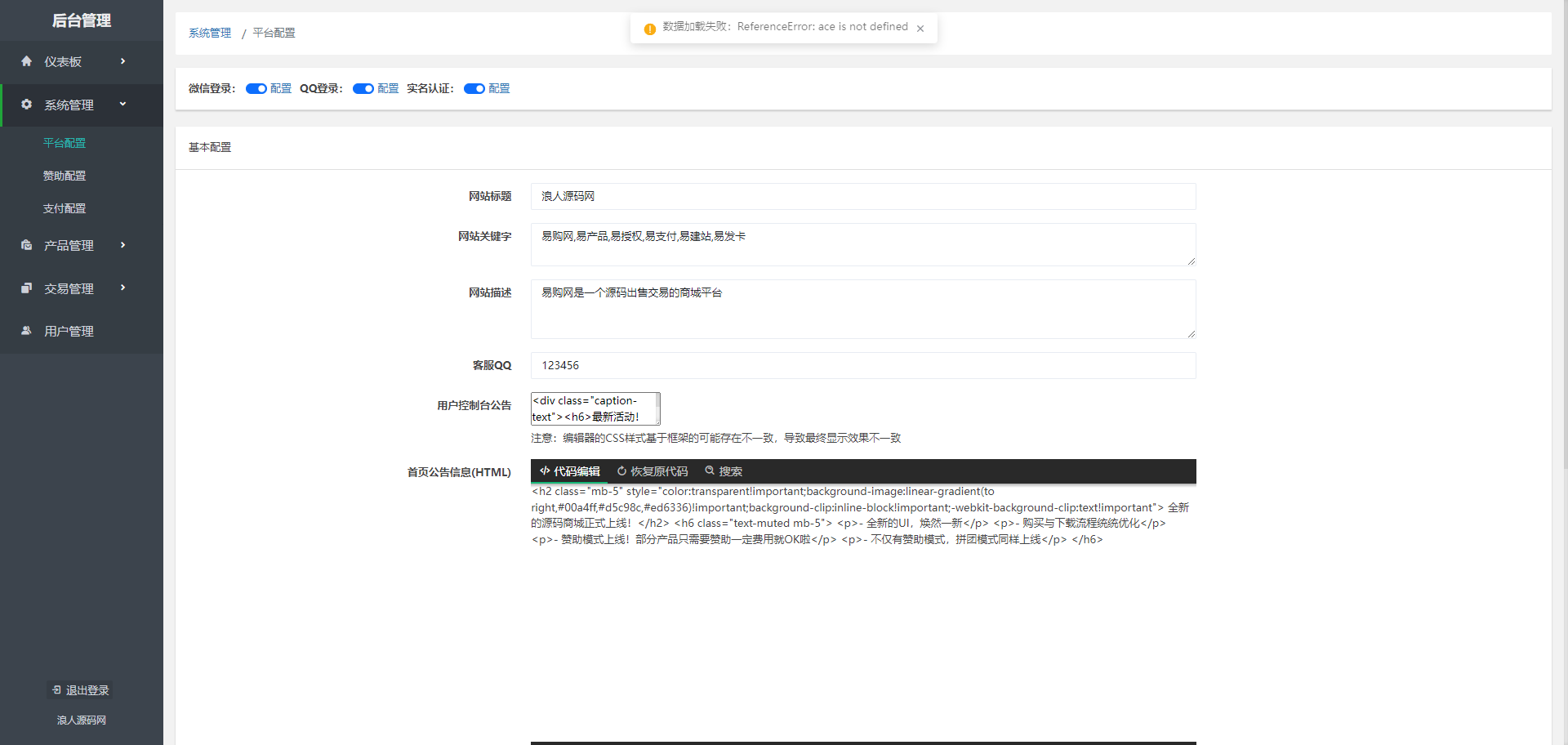This screenshot has width=1568, height=745.
Task: Open the 系统管理 breadcrumb link
Action: point(210,33)
